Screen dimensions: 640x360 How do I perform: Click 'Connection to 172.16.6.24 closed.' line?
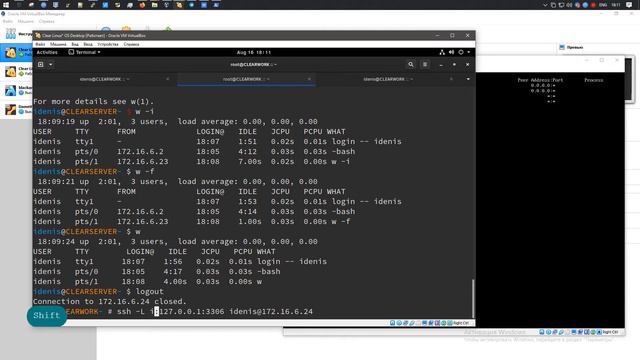pos(109,302)
